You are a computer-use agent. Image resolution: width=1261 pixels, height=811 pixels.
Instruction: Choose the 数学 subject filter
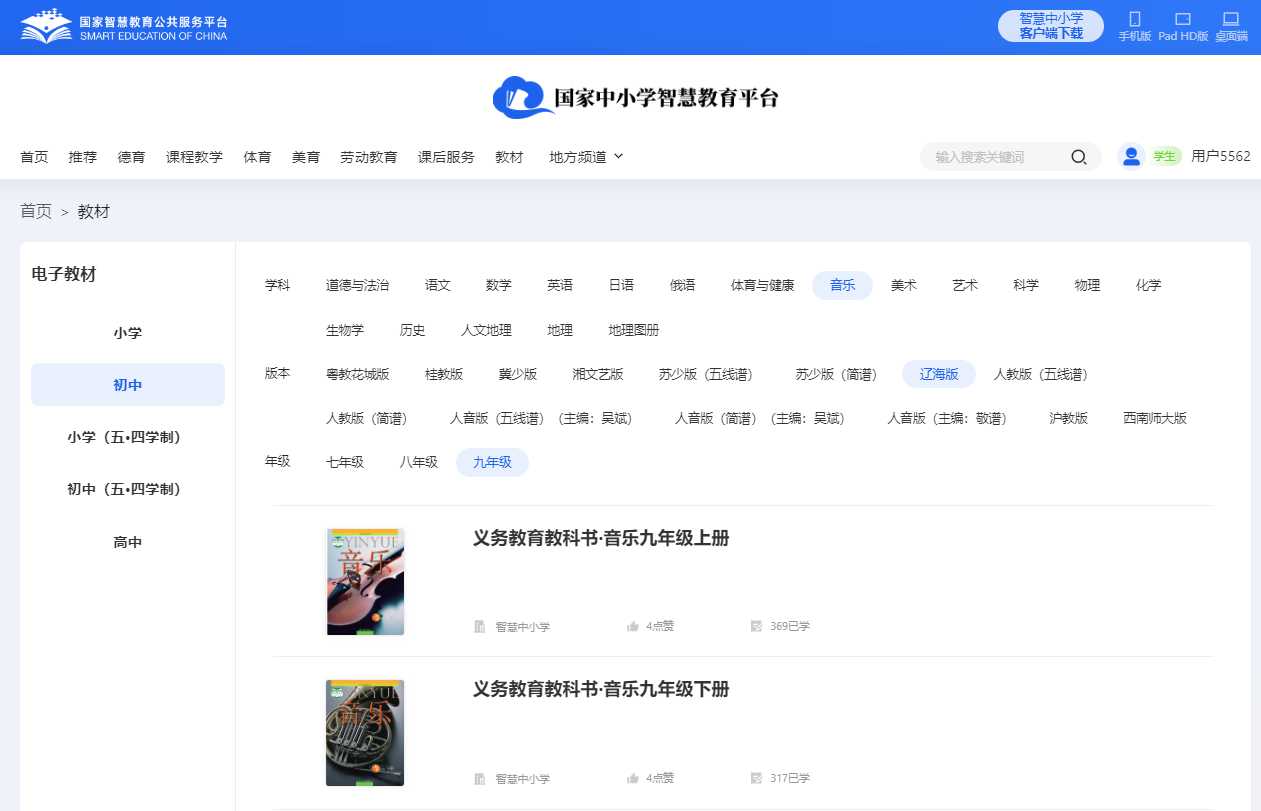pyautogui.click(x=499, y=285)
